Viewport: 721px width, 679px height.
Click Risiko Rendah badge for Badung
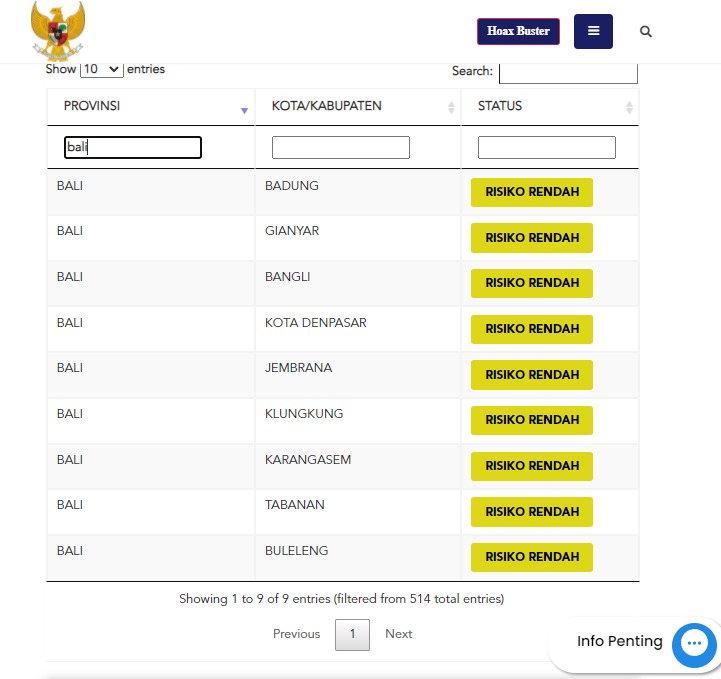532,192
